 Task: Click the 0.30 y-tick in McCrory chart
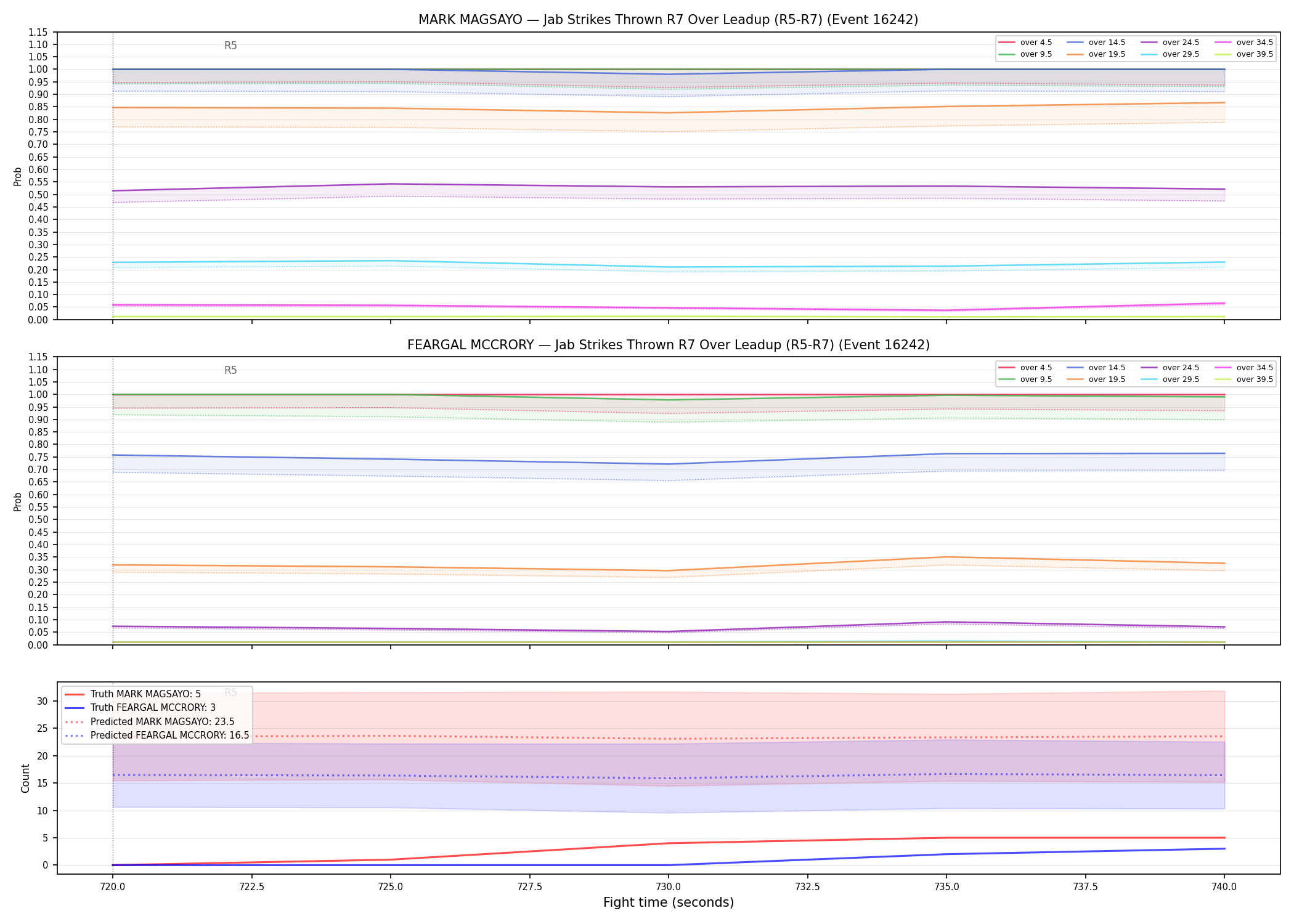[x=38, y=570]
